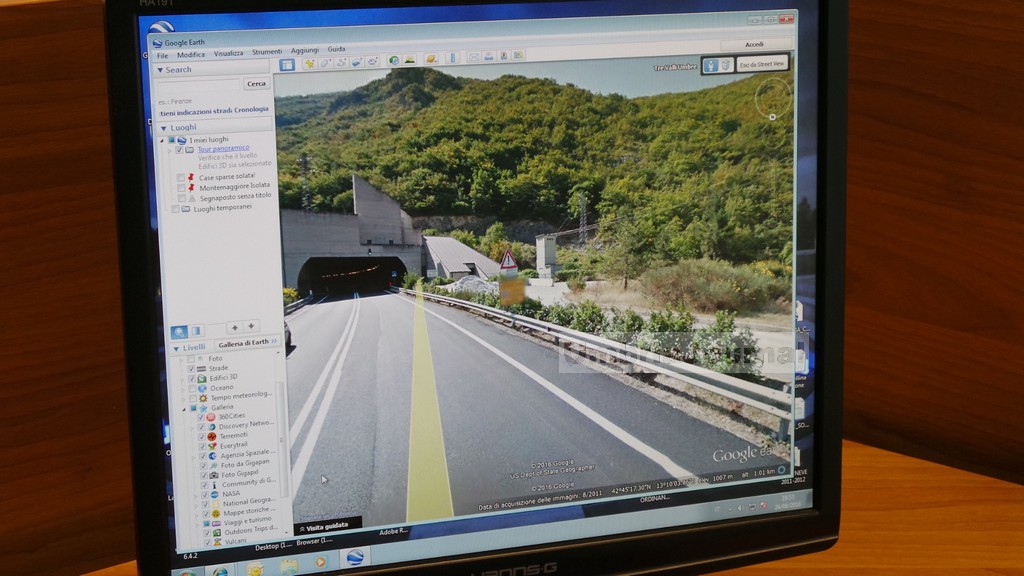Click the search text input field
Screen dimensions: 1024x576
[x=199, y=85]
